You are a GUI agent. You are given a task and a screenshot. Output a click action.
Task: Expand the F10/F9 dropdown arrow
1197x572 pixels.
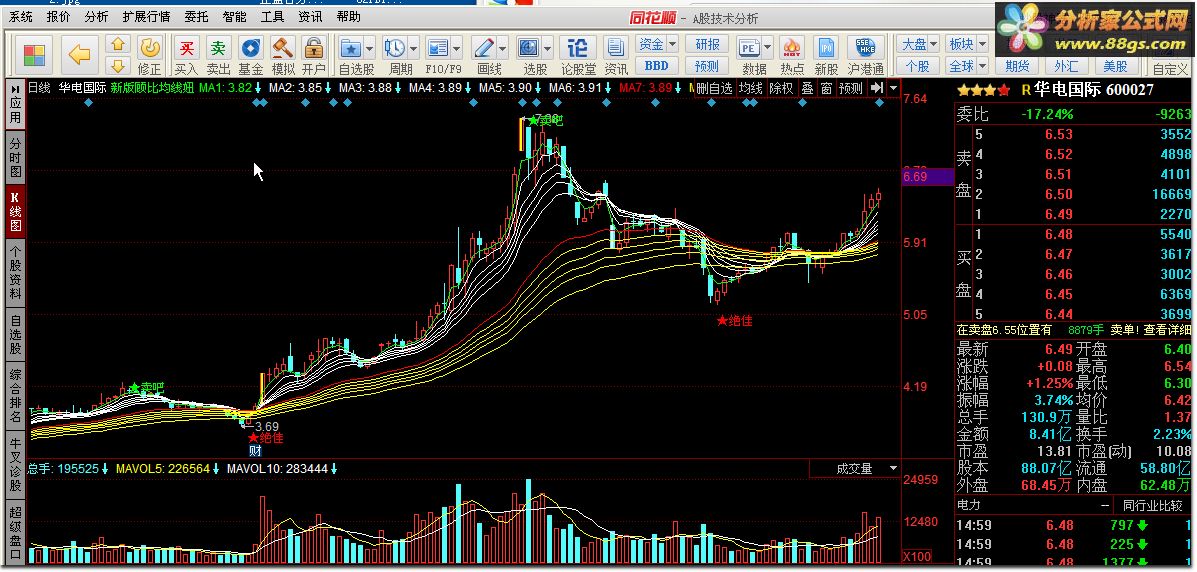(x=457, y=48)
